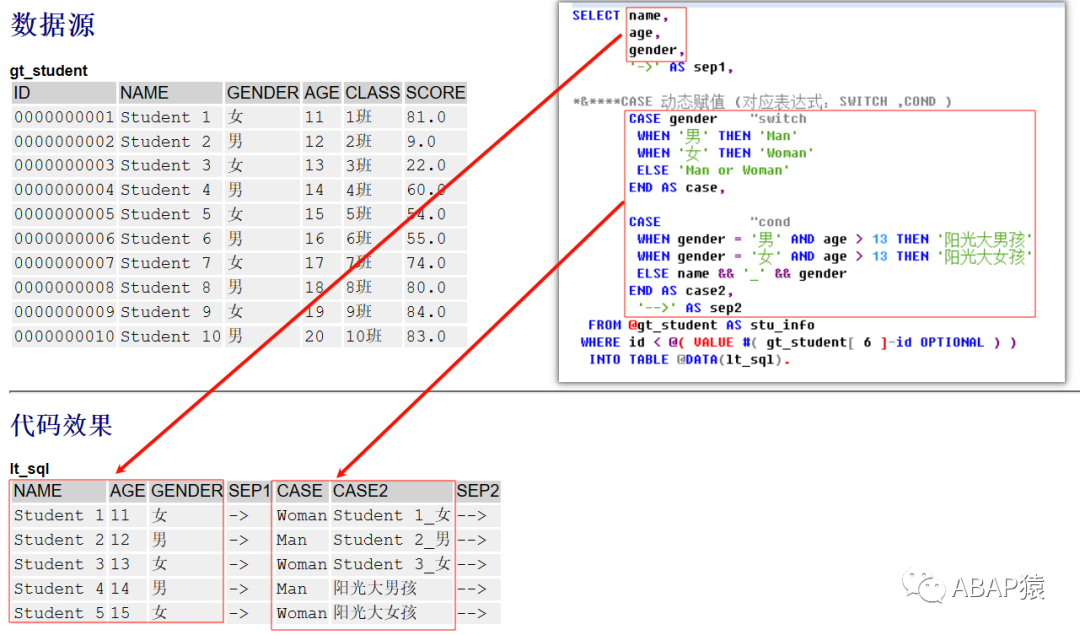
Task: Select ID cell 0000000001
Action: [x=64, y=117]
